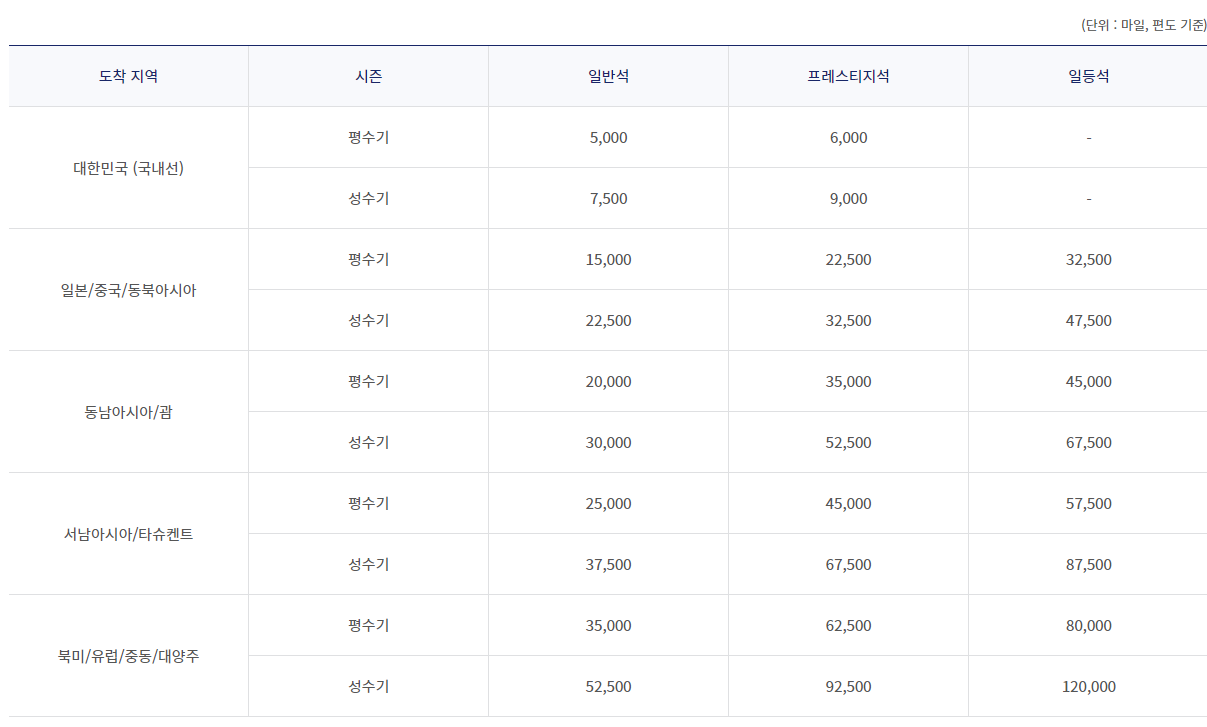Click 35,000 in 일반석 column, 북미/유럽 평수기

pos(608,626)
